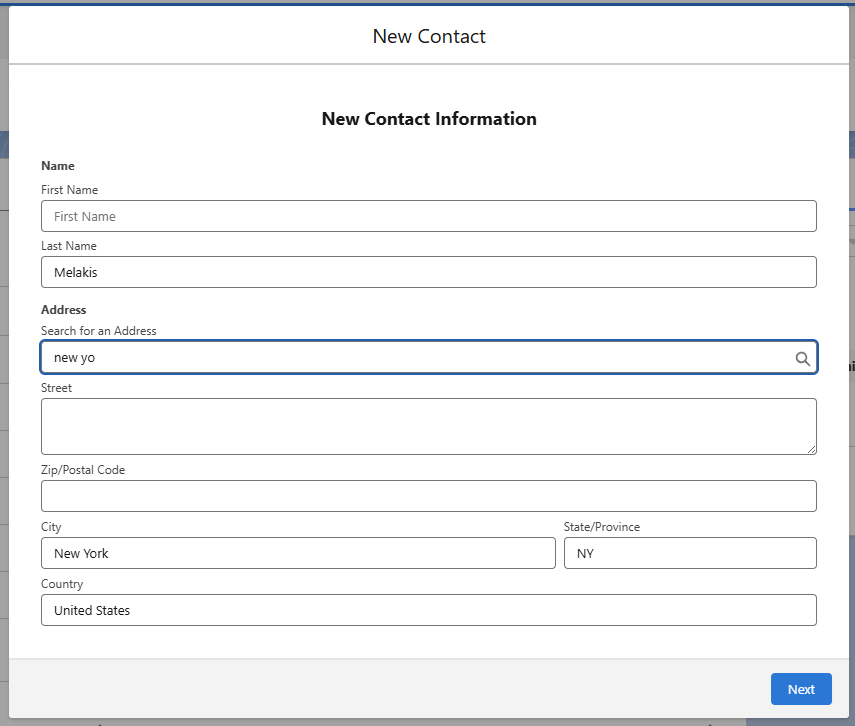855x726 pixels.
Task: Click into the Street text area
Action: 429,426
